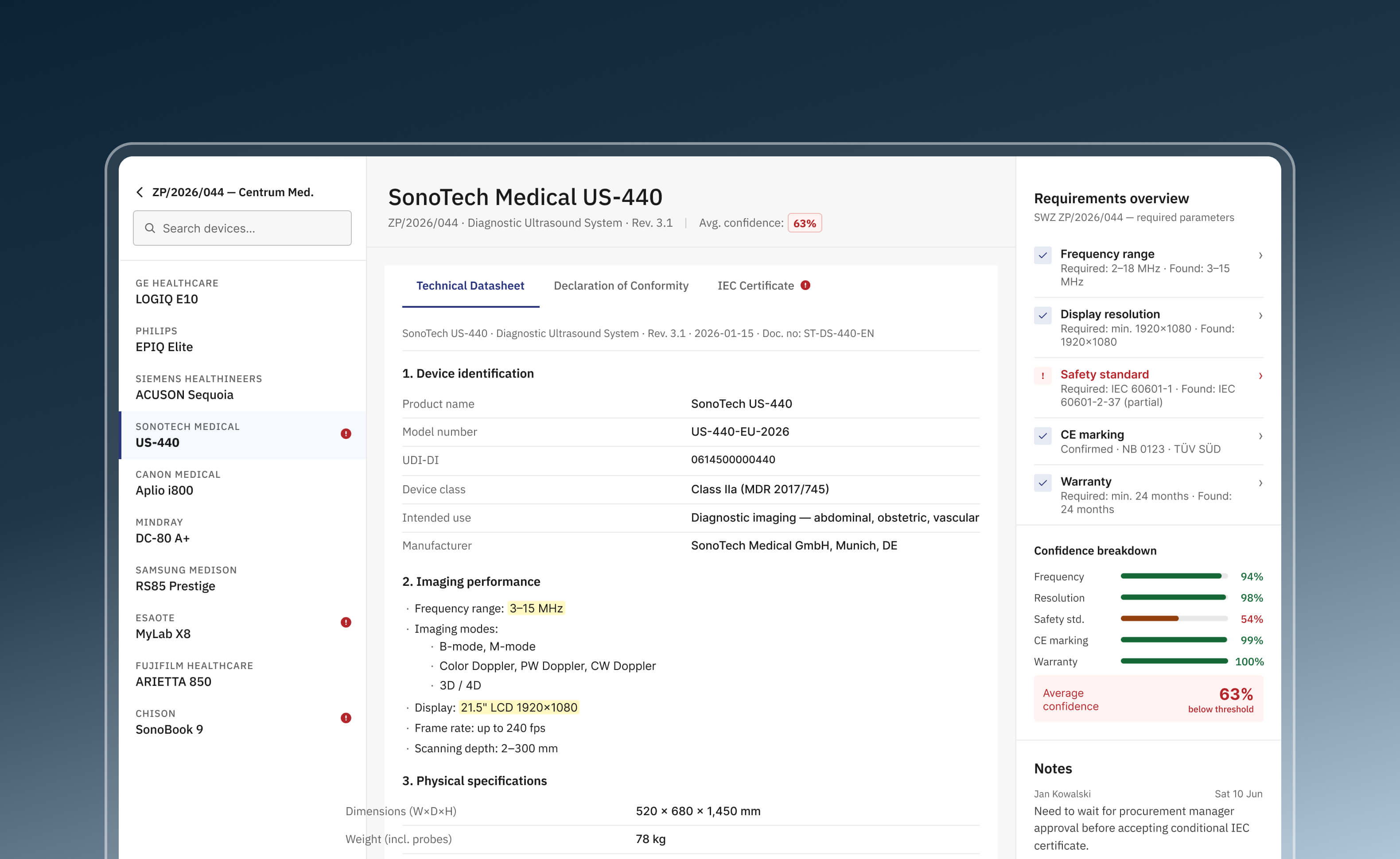This screenshot has width=1400, height=859.
Task: Click the Warranty confidence bar
Action: tap(1174, 661)
